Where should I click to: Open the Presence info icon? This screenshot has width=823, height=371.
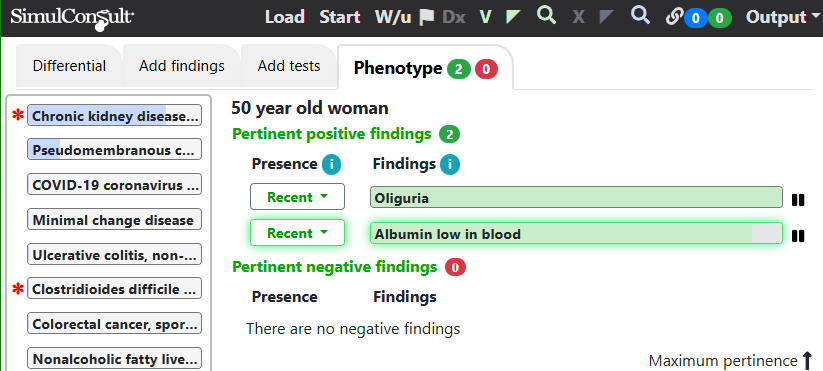tap(331, 165)
